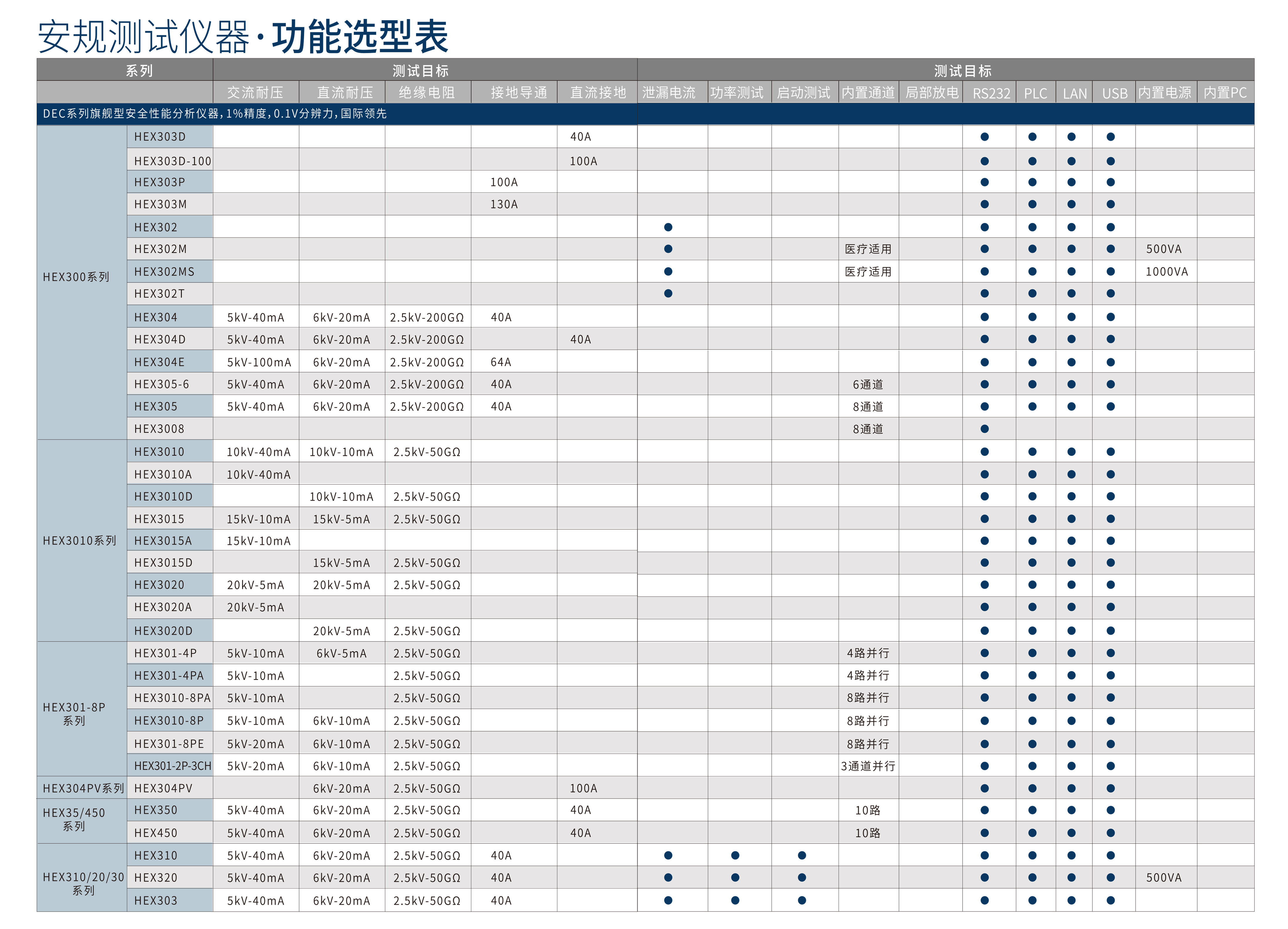Select the HEX302MS model cell
Viewport: 1288px width, 929px height.
(170, 272)
